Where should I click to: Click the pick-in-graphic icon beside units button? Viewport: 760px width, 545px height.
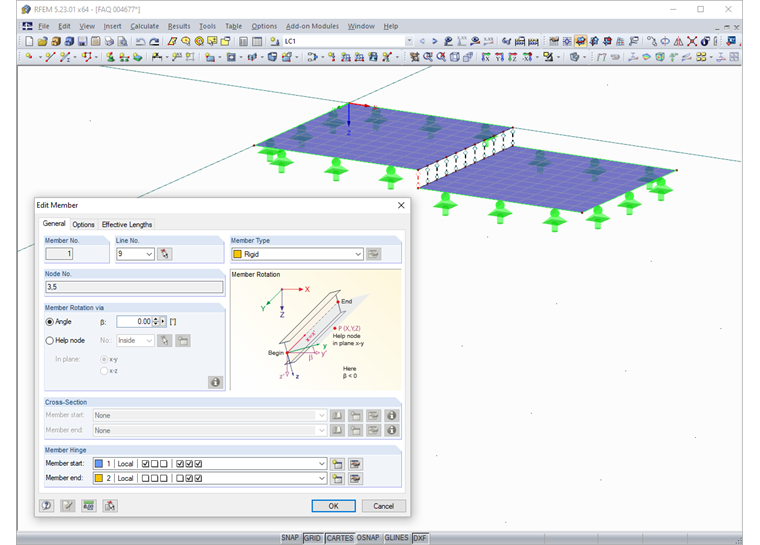[110, 506]
